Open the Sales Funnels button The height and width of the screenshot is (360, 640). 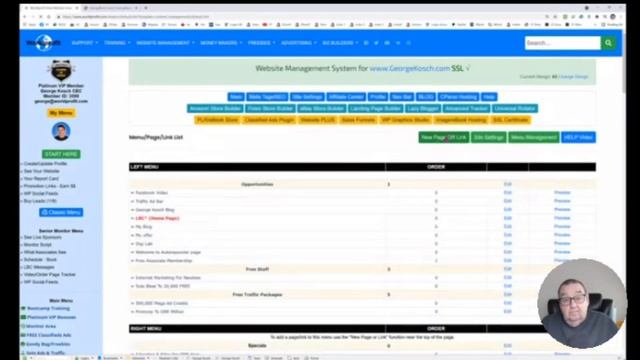click(358, 120)
